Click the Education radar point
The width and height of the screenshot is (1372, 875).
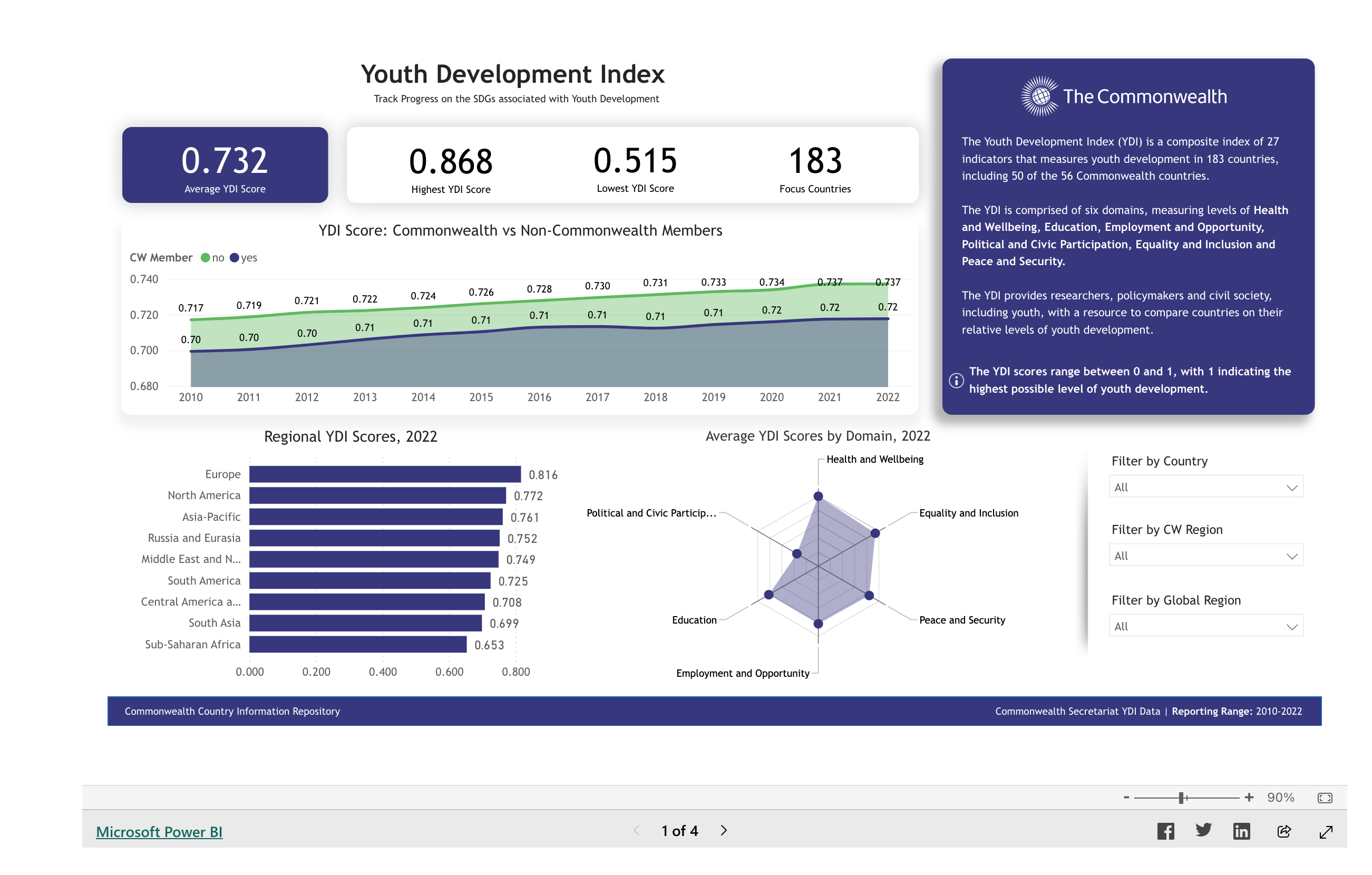point(768,595)
